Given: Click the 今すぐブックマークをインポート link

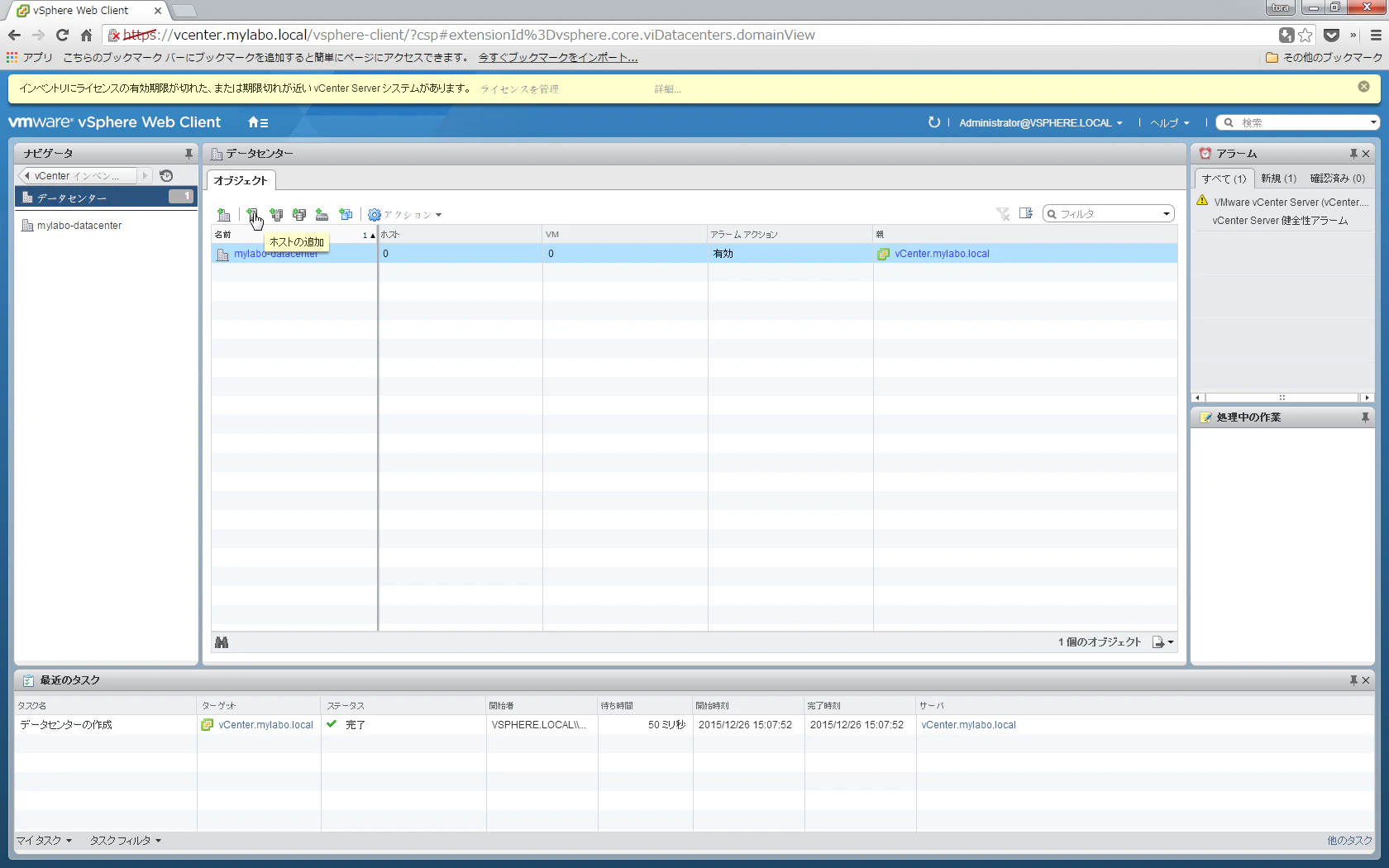Looking at the screenshot, I should [x=558, y=58].
